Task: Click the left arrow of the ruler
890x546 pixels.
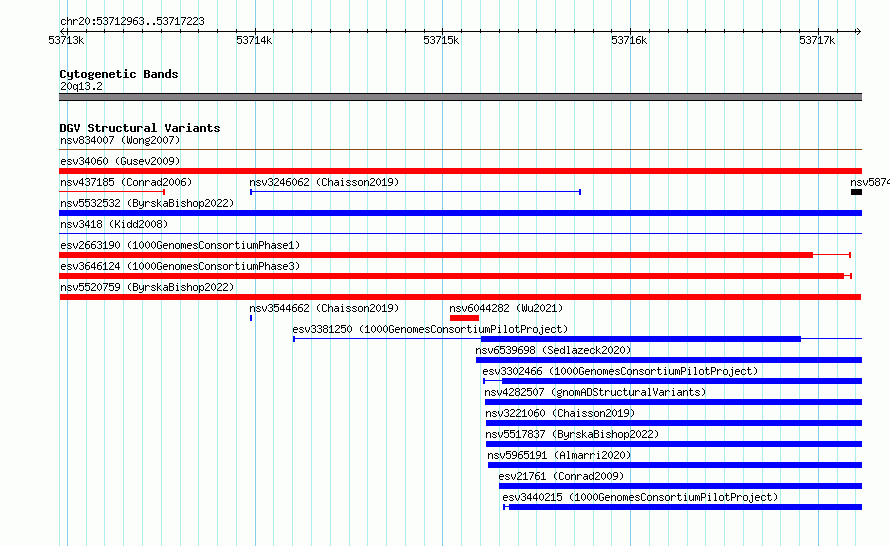Action: click(63, 31)
